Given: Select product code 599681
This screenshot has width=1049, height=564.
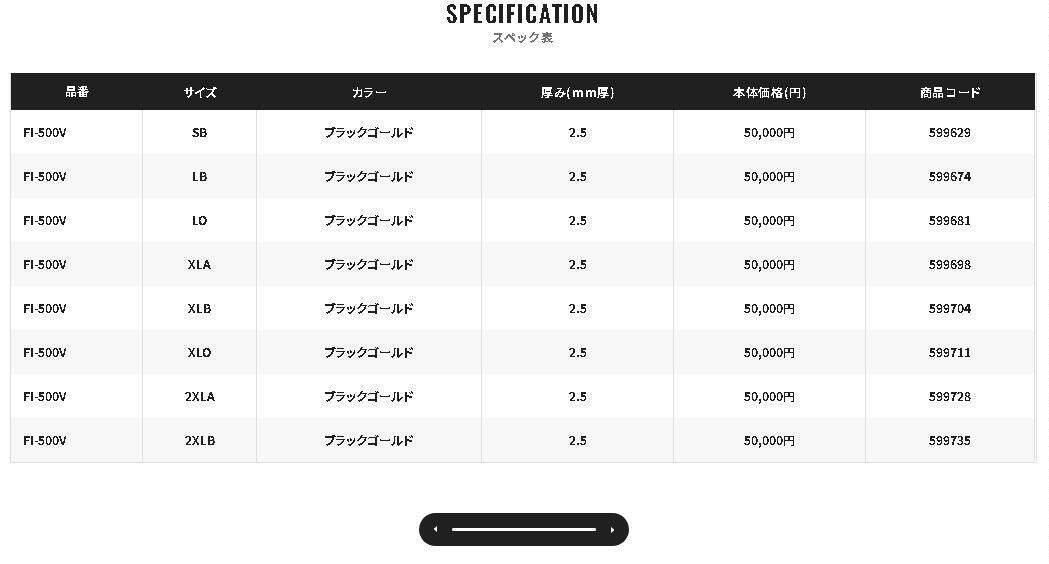Looking at the screenshot, I should click(950, 221).
